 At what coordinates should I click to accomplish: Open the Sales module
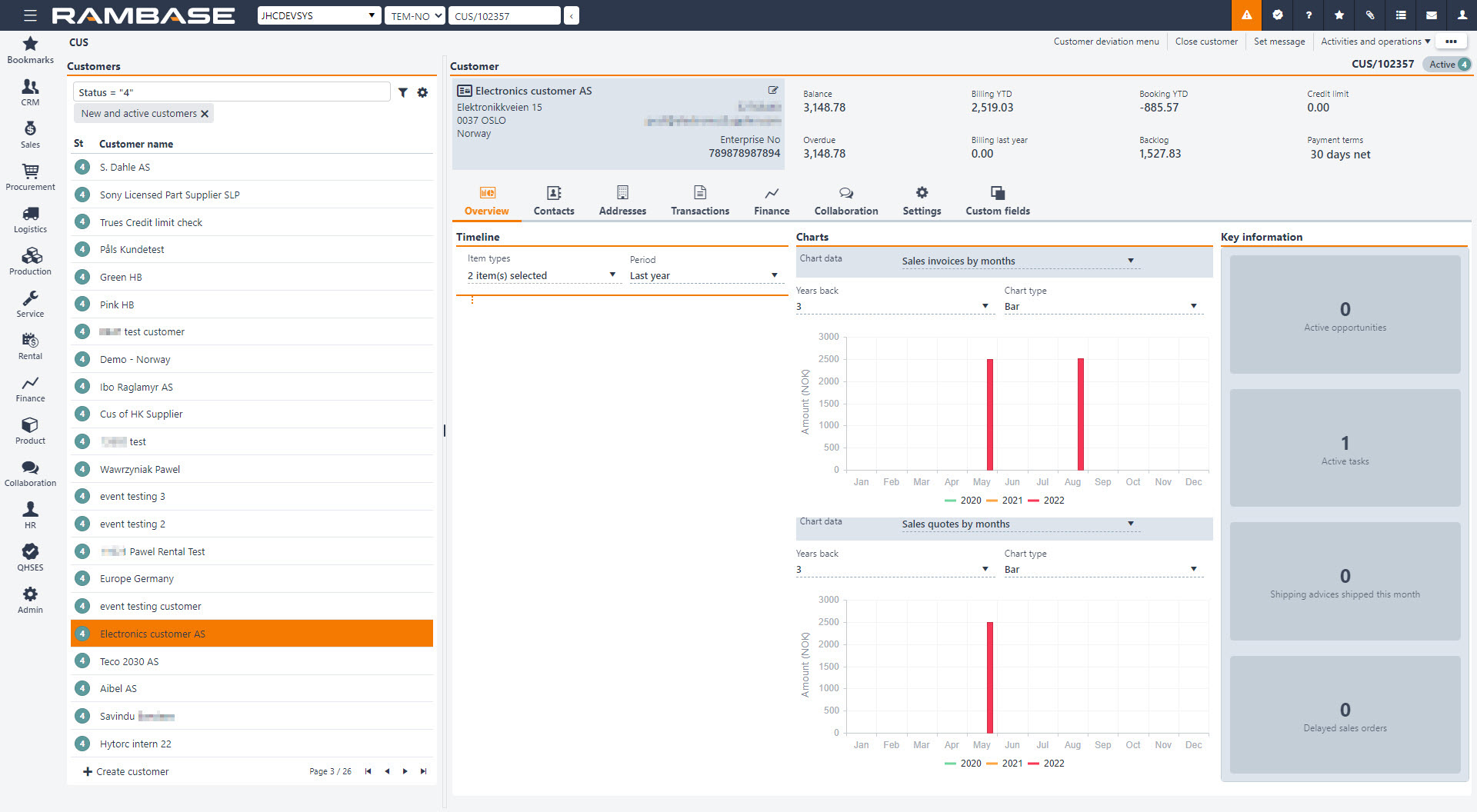tap(30, 135)
